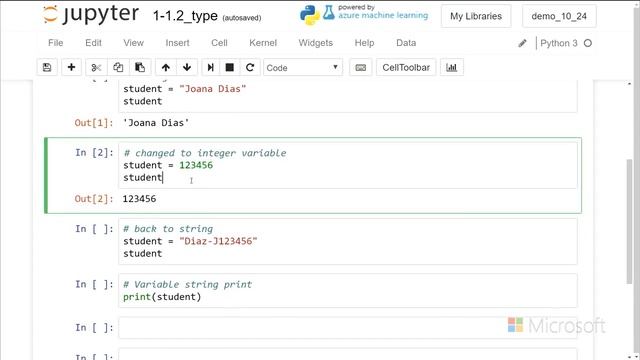Viewport: 640px width, 360px height.
Task: Open the Kernel menu
Action: tap(263, 43)
